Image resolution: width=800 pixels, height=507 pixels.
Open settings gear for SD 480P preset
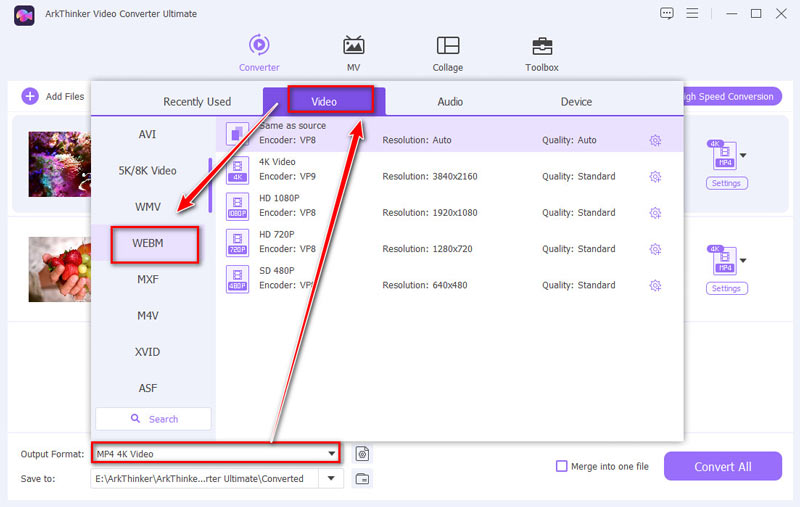(655, 285)
